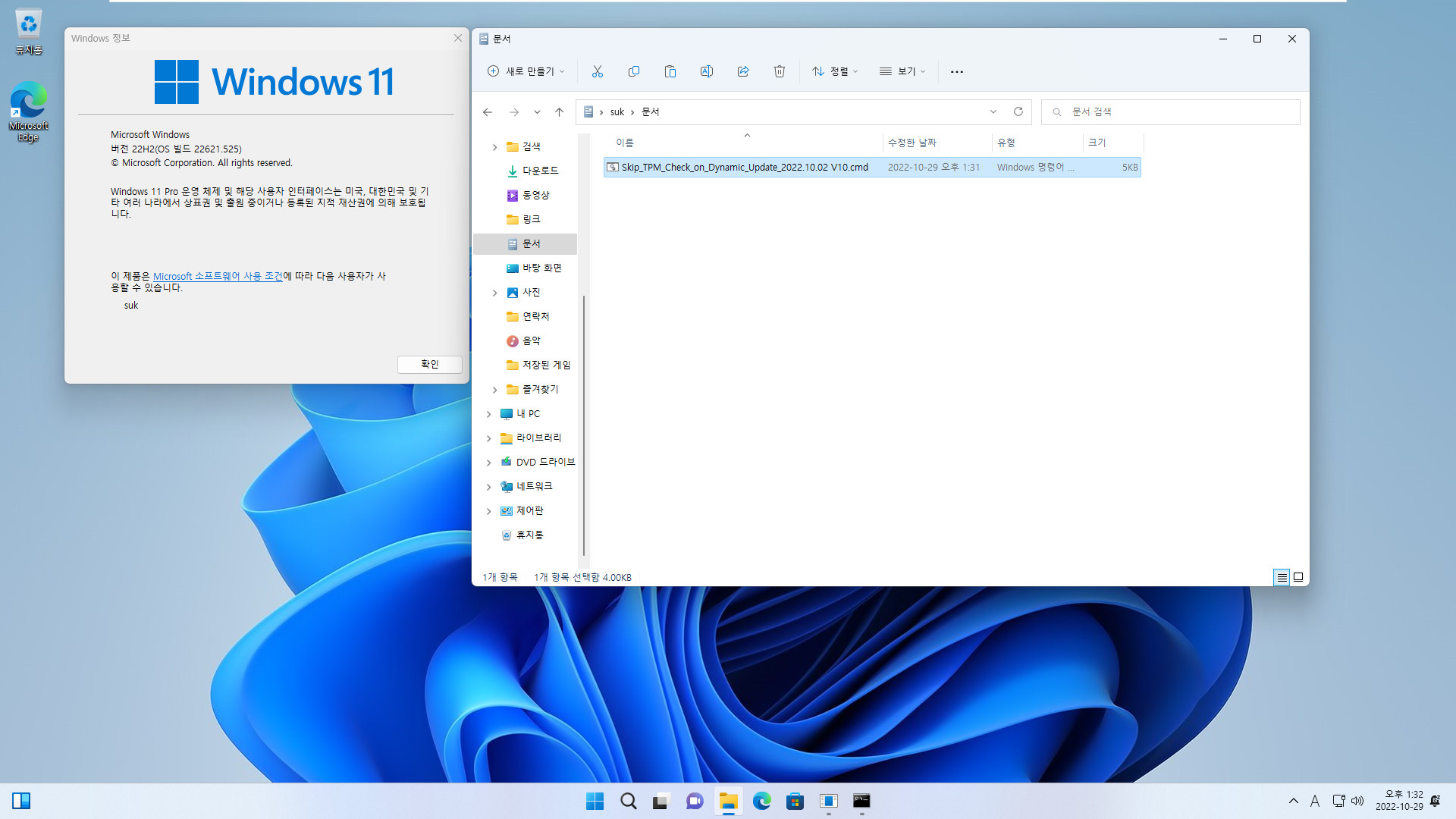Open Recycle Bin desktop icon
Image resolution: width=1456 pixels, height=819 pixels.
(29, 32)
